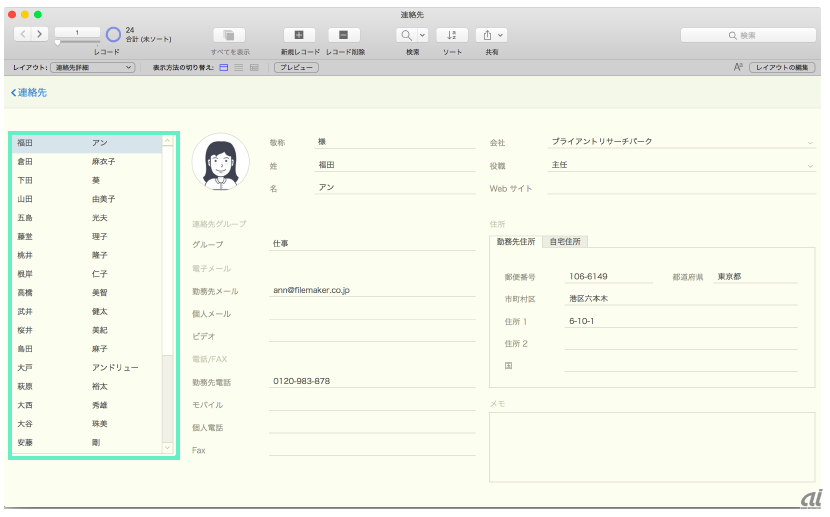
Task: Click the back link 連絡先
Action: (29, 93)
